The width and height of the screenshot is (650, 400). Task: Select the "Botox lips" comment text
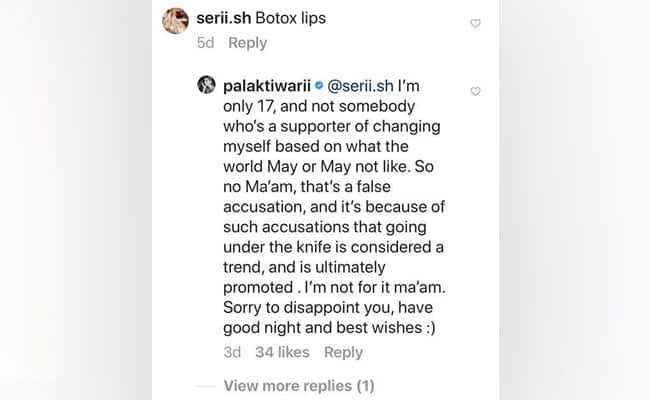click(295, 19)
